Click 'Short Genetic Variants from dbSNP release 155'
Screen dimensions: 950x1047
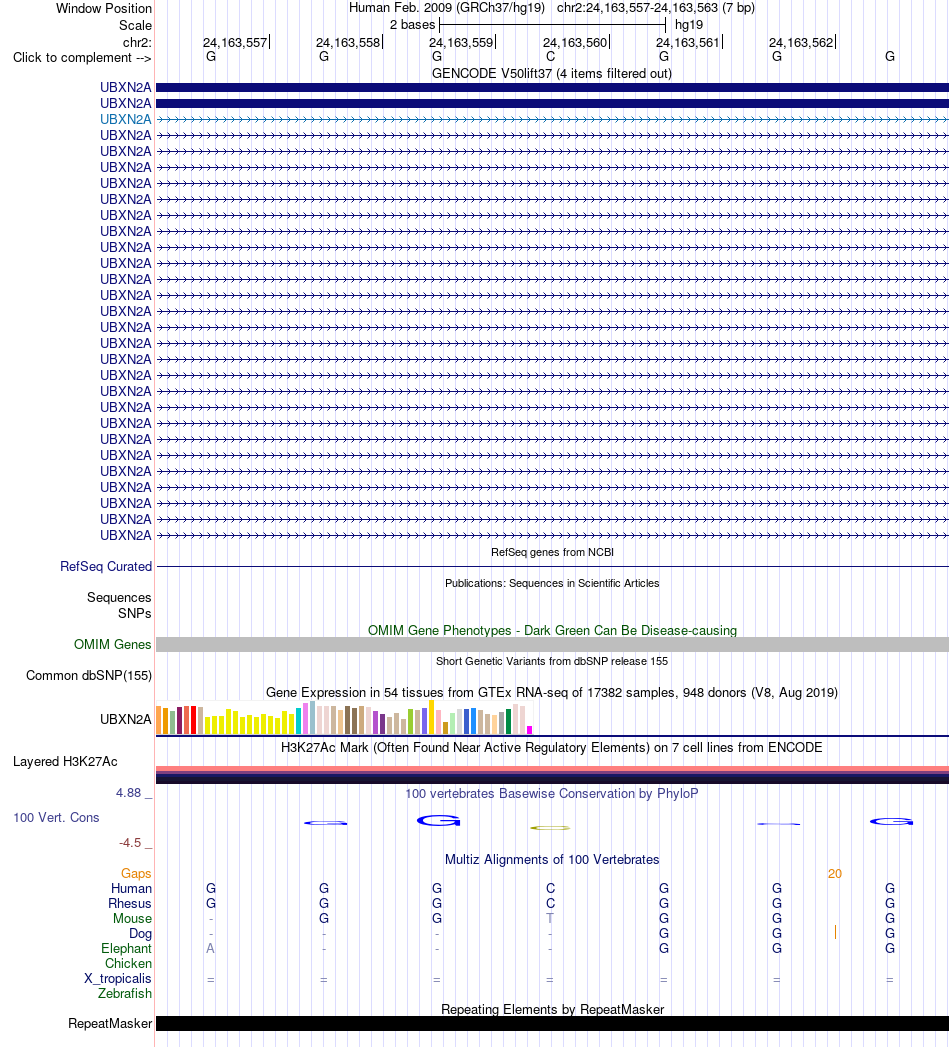552,661
